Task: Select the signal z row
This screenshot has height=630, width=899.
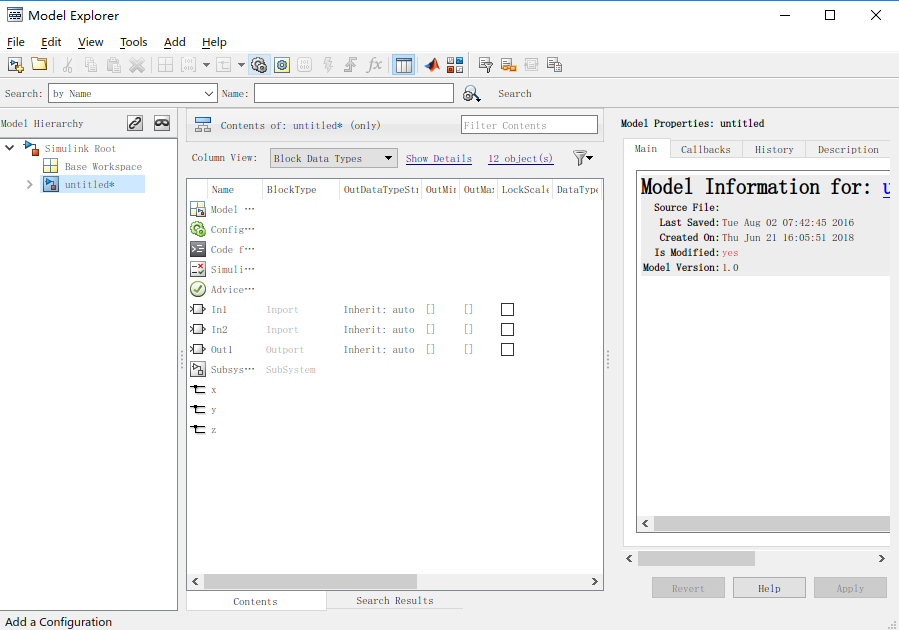Action: (394, 429)
